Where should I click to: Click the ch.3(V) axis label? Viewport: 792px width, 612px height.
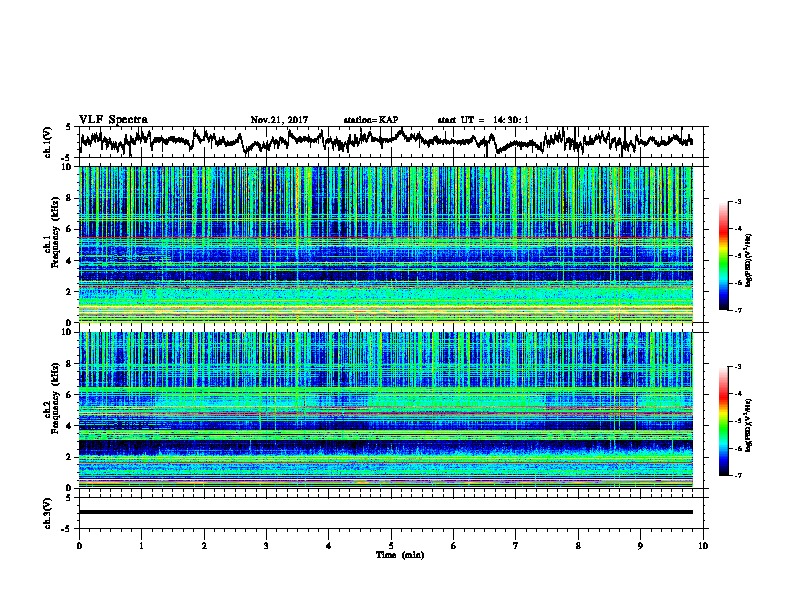point(48,513)
